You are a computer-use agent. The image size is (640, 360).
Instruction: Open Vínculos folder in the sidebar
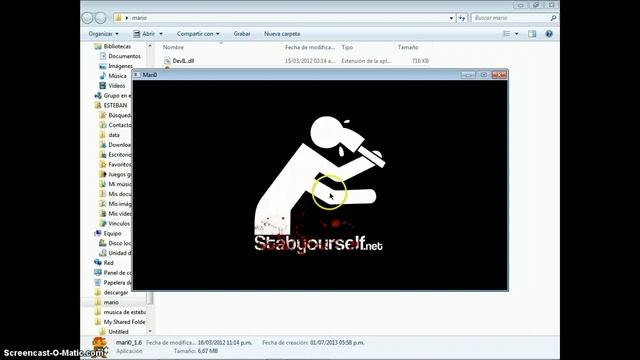click(119, 224)
